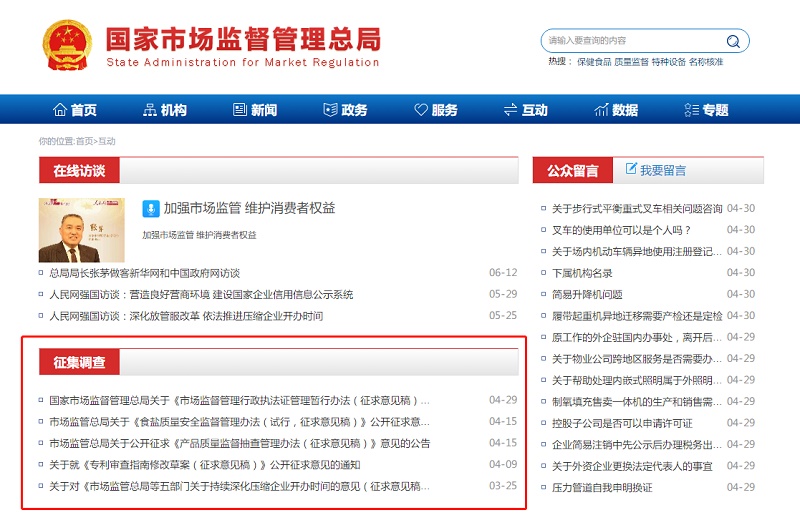The height and width of the screenshot is (515, 800).
Task: Open the 互动 navigation item
Action: click(x=525, y=110)
